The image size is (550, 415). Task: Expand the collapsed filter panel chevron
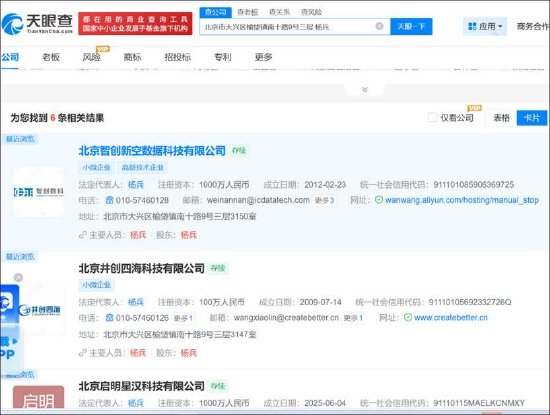coord(364,89)
